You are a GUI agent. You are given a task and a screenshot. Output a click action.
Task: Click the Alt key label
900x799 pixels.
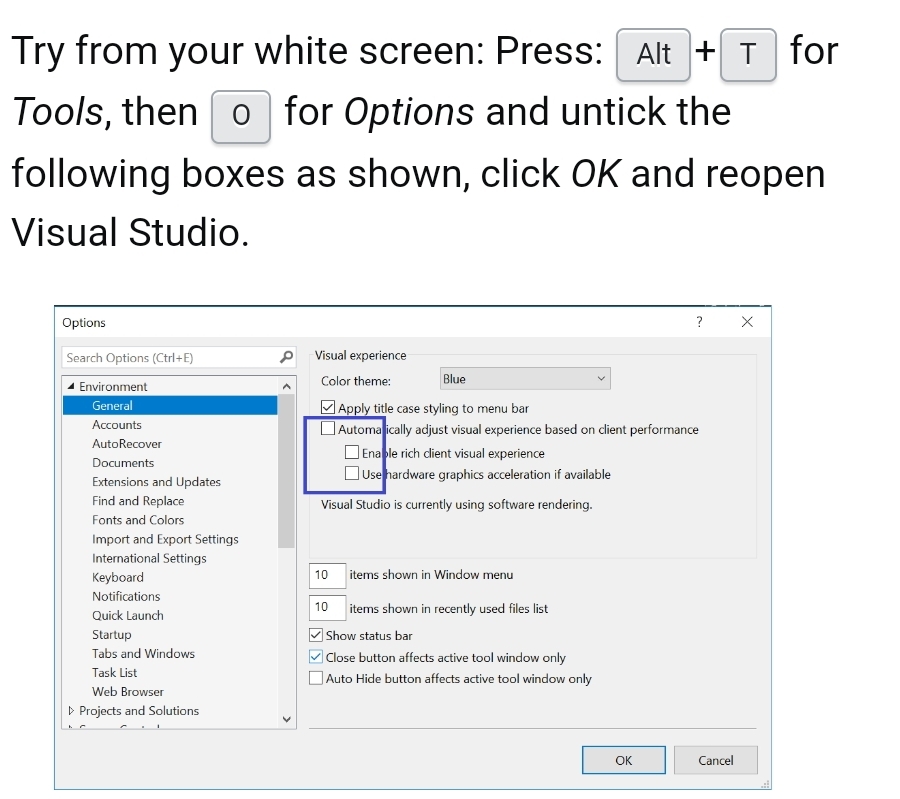[653, 55]
